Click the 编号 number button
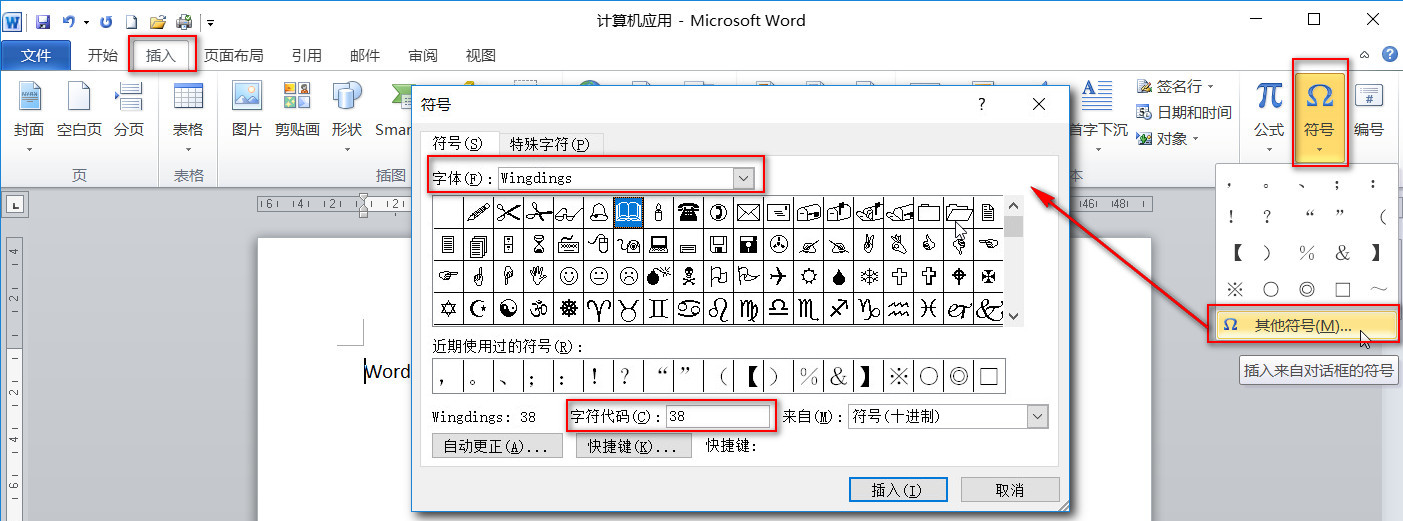Screen dimensions: 1403x521 (x=1369, y=111)
